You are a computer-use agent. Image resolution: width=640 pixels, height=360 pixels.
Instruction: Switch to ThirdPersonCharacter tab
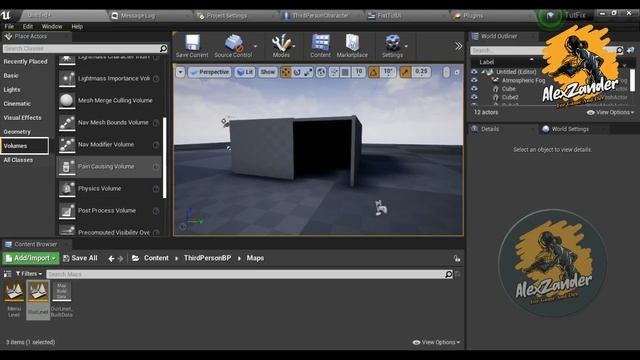coord(320,16)
